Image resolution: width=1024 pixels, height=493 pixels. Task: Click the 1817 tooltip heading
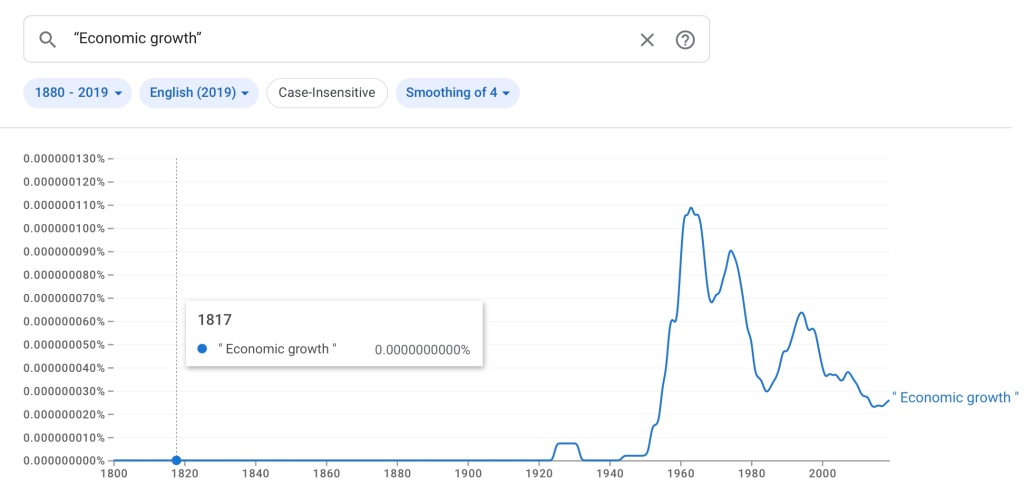point(214,321)
